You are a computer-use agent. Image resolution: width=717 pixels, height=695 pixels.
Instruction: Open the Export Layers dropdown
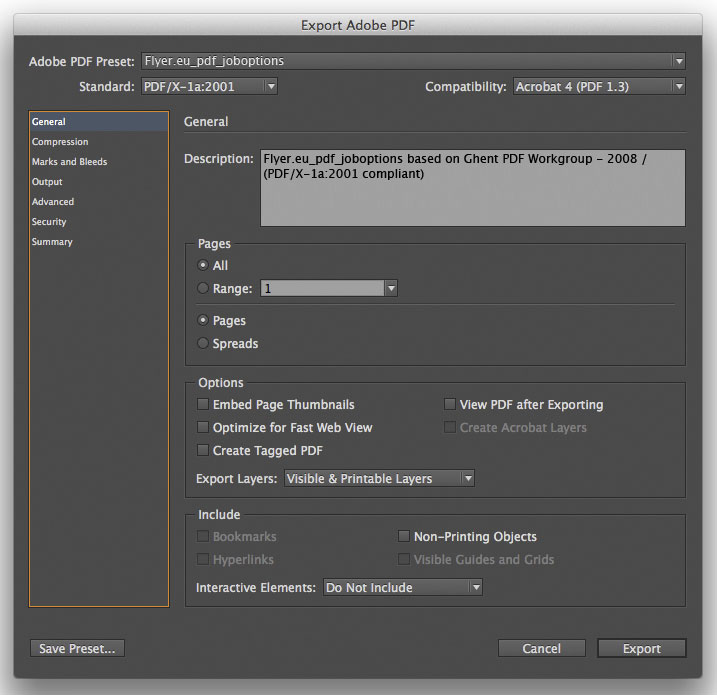(x=379, y=479)
